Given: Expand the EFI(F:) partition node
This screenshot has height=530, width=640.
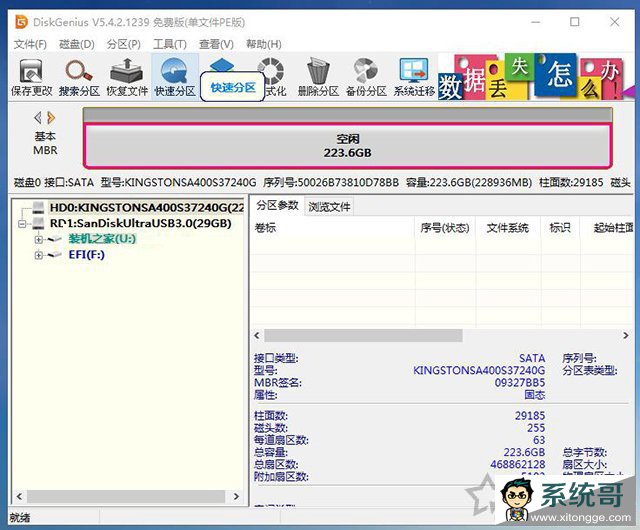Looking at the screenshot, I should pyautogui.click(x=39, y=255).
